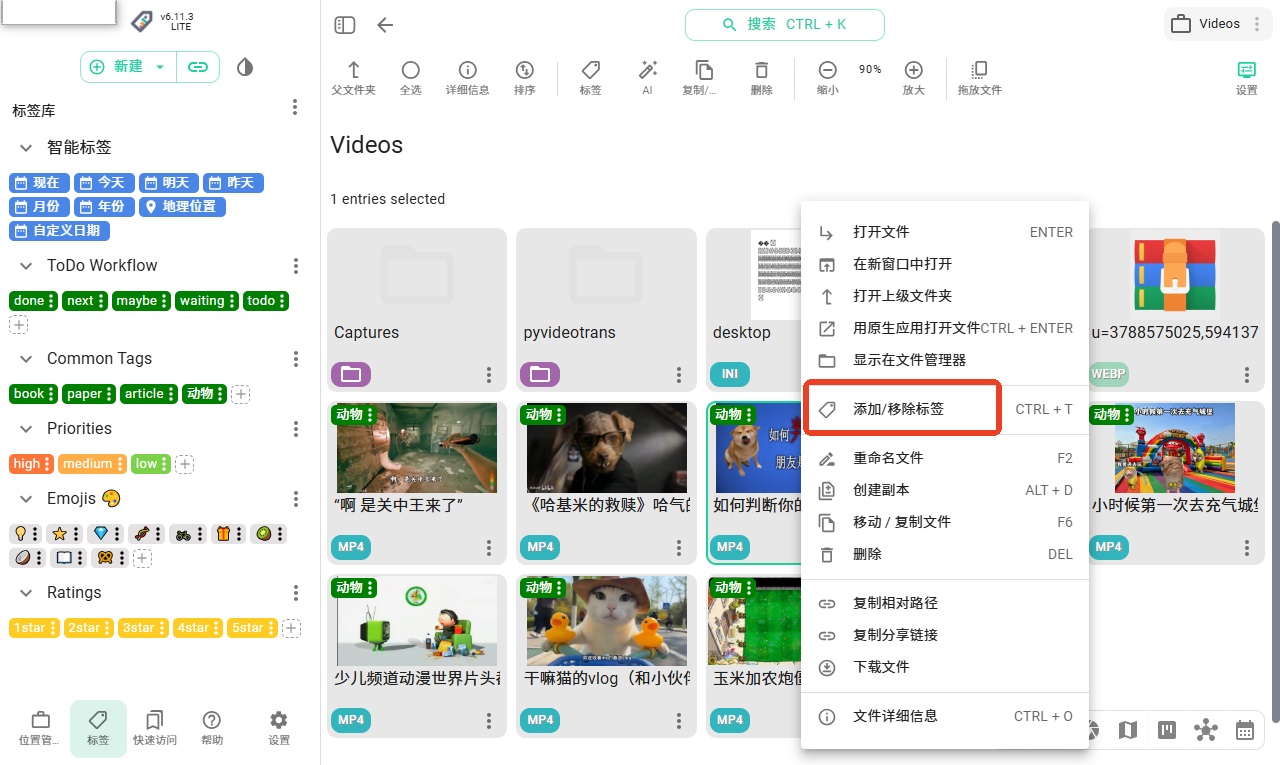
Task: Click the gift box emoji tag
Action: click(227, 534)
